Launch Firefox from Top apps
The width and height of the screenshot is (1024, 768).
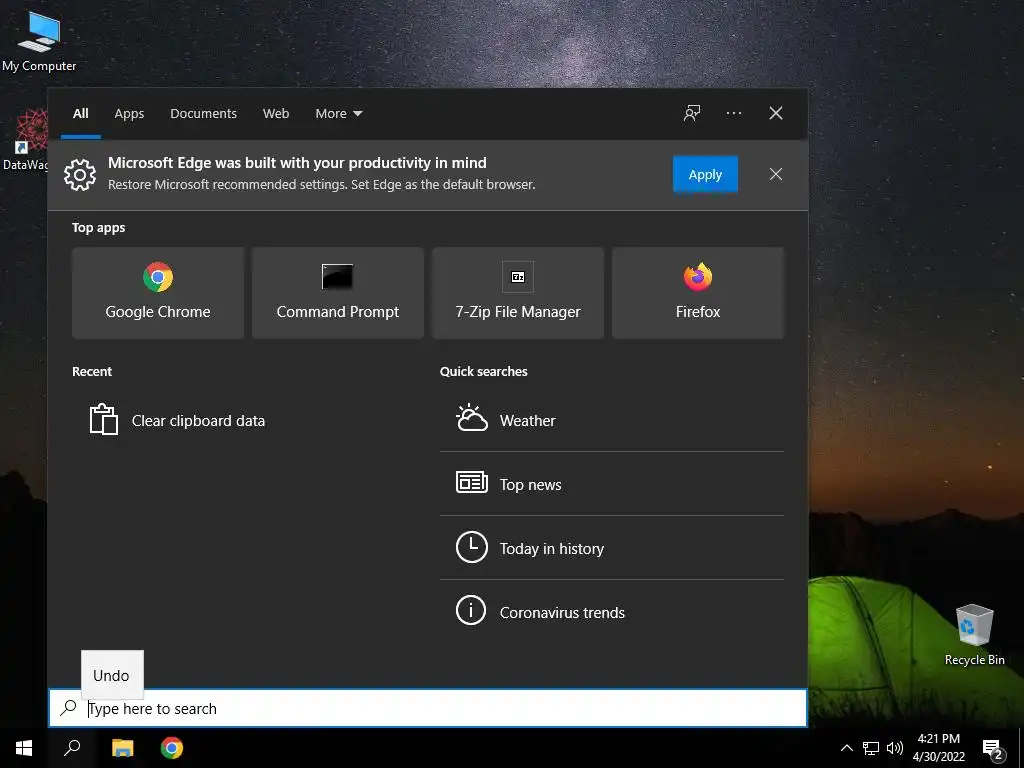[697, 293]
